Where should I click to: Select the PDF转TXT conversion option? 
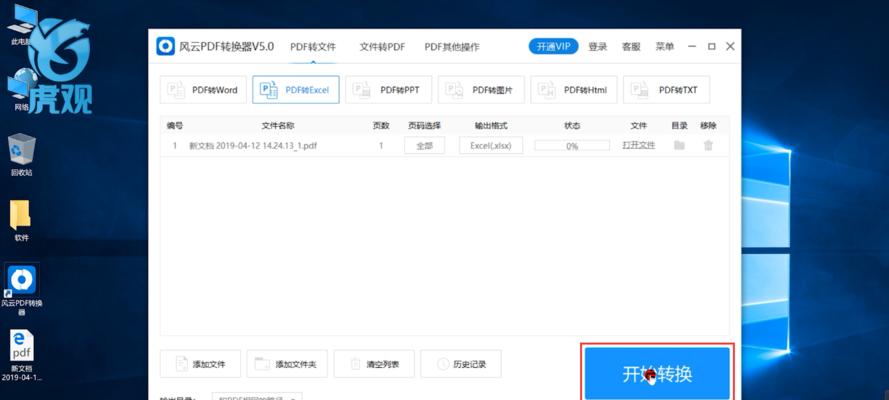pyautogui.click(x=666, y=90)
